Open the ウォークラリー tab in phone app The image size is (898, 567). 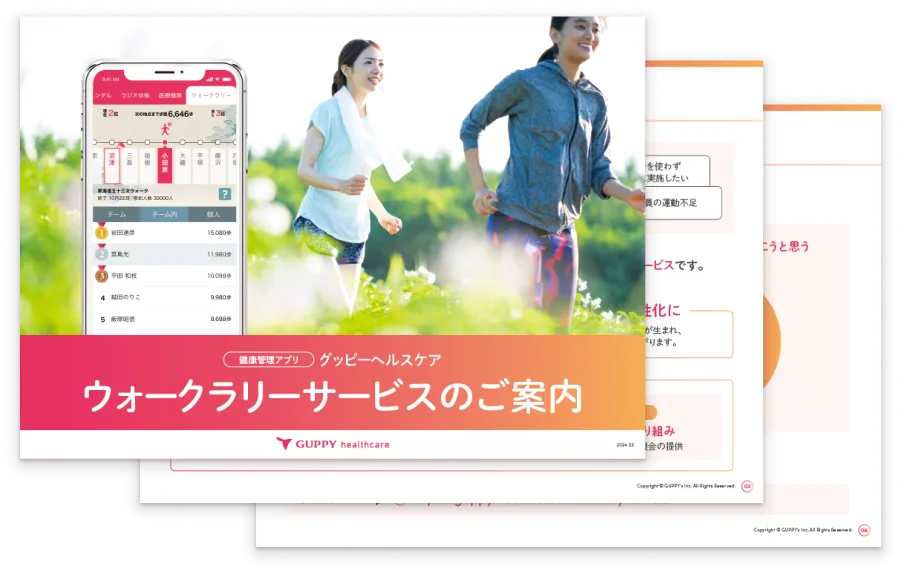(211, 95)
